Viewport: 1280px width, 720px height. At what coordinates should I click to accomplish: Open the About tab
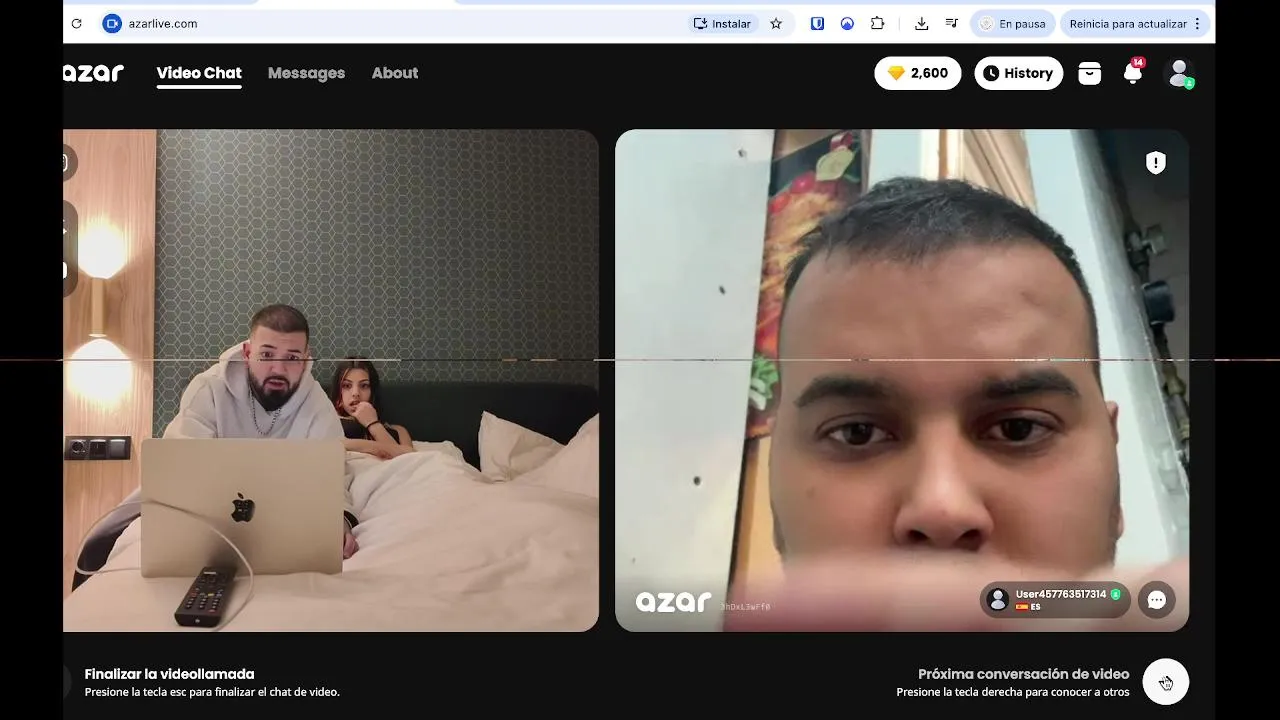395,73
